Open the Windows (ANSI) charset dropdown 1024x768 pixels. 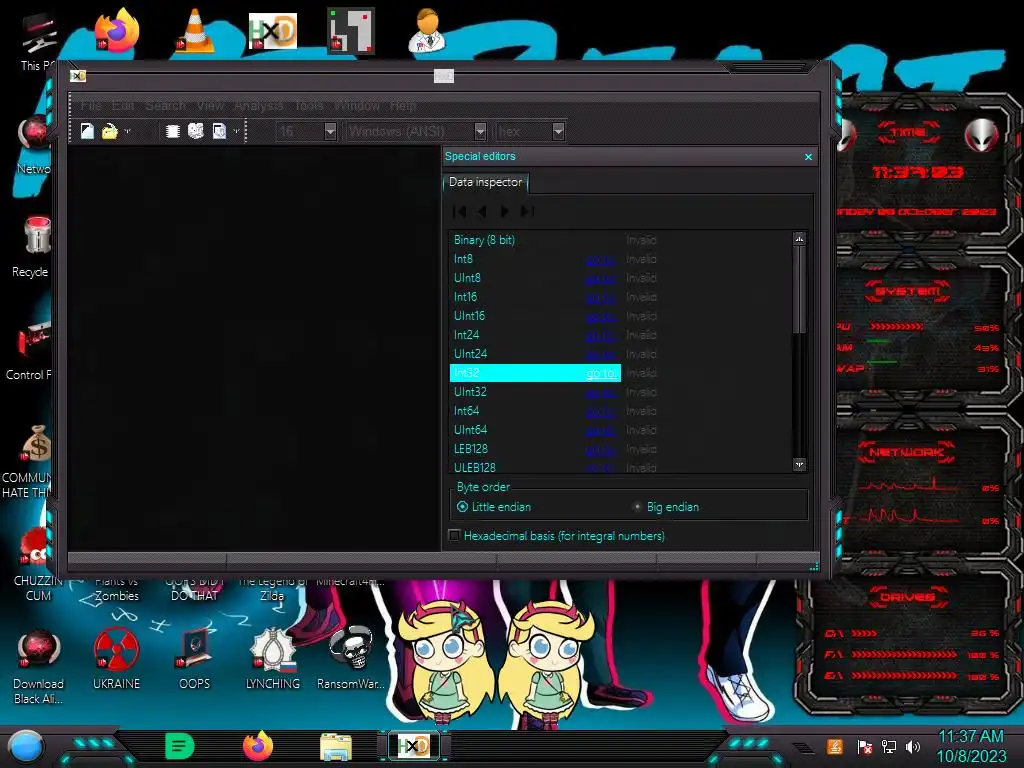[480, 131]
